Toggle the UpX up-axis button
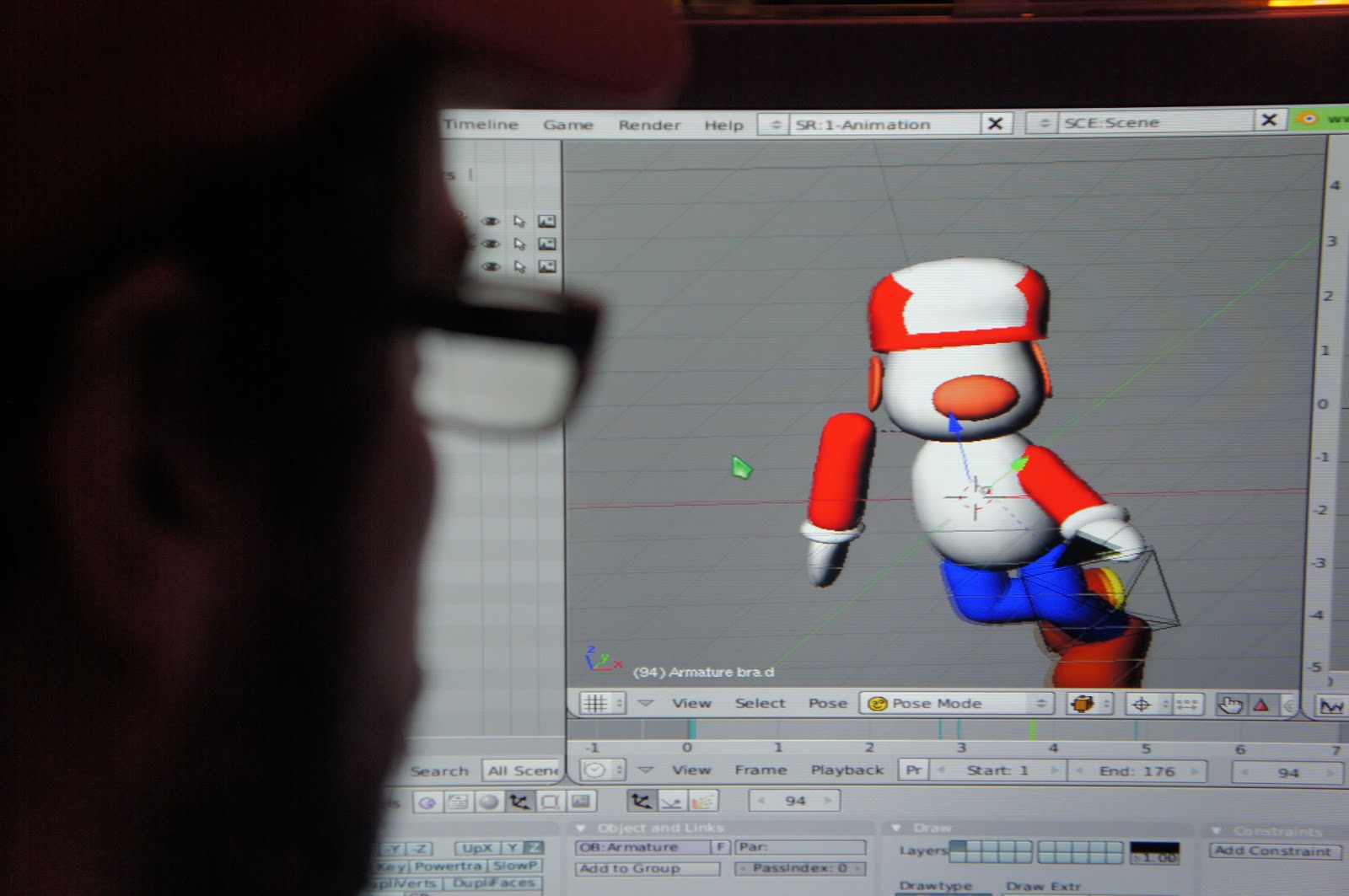 pyautogui.click(x=477, y=848)
